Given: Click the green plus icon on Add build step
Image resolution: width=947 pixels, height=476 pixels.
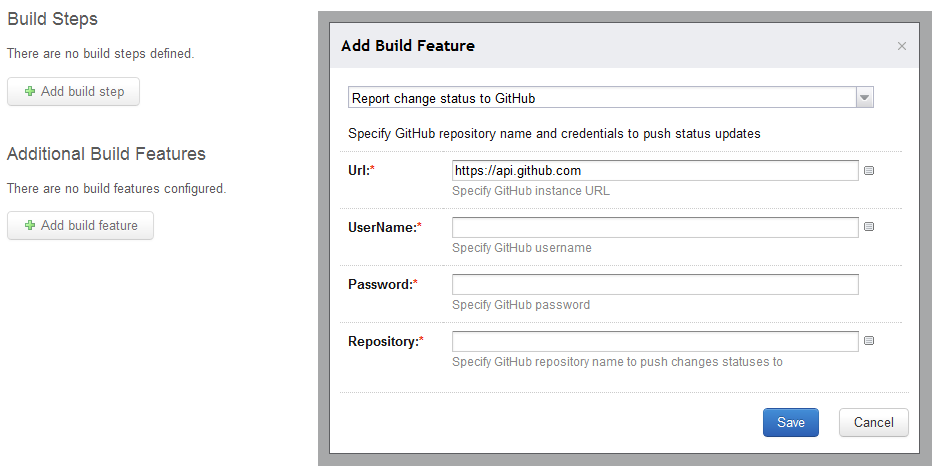Looking at the screenshot, I should (x=30, y=92).
